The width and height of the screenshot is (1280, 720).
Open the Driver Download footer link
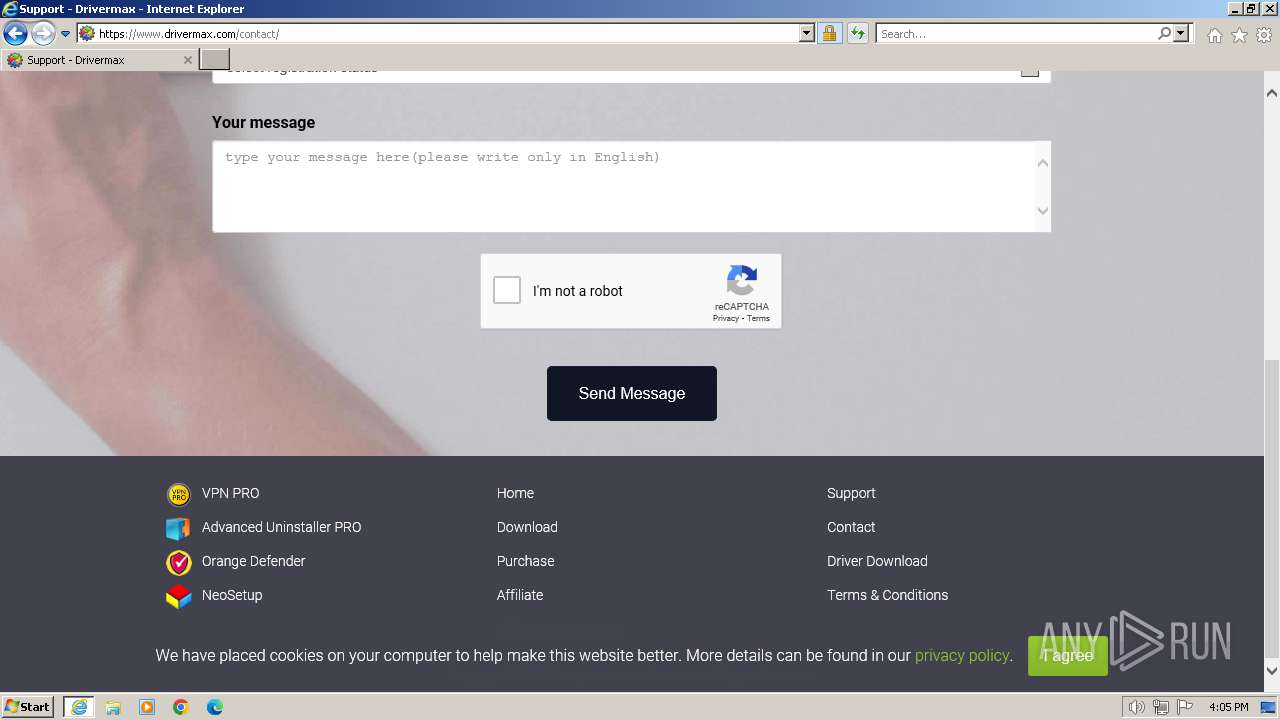tap(877, 561)
